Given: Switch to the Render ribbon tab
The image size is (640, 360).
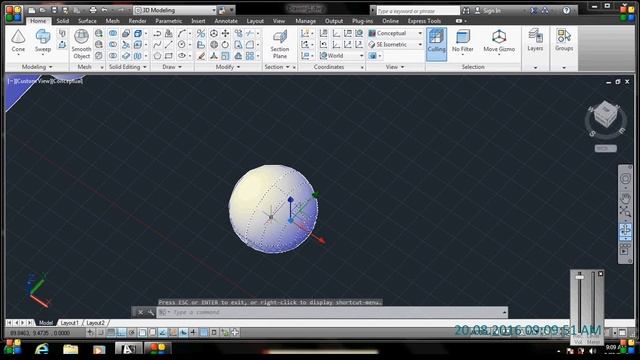Looking at the screenshot, I should click(138, 21).
